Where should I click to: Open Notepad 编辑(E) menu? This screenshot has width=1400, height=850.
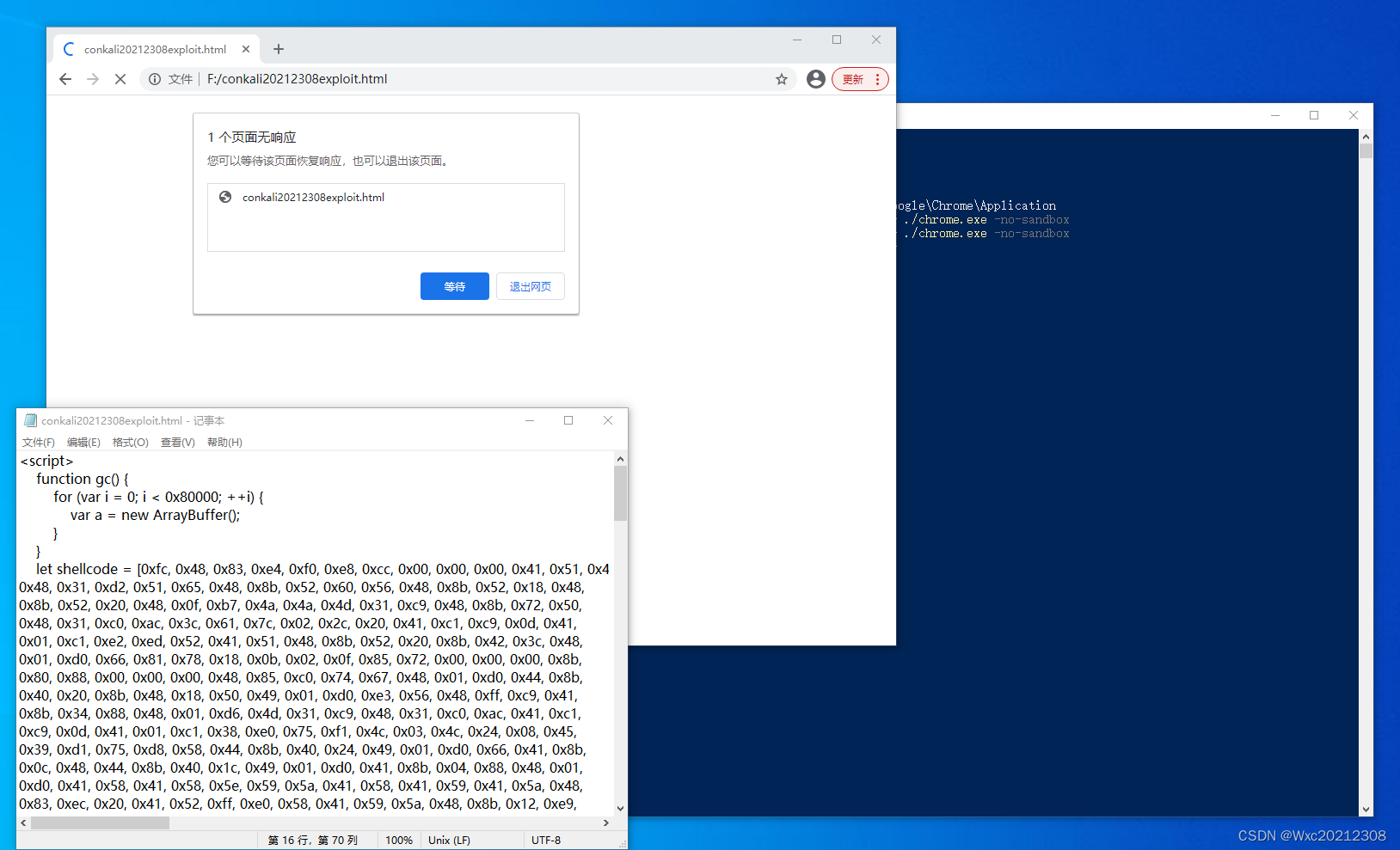pos(83,443)
